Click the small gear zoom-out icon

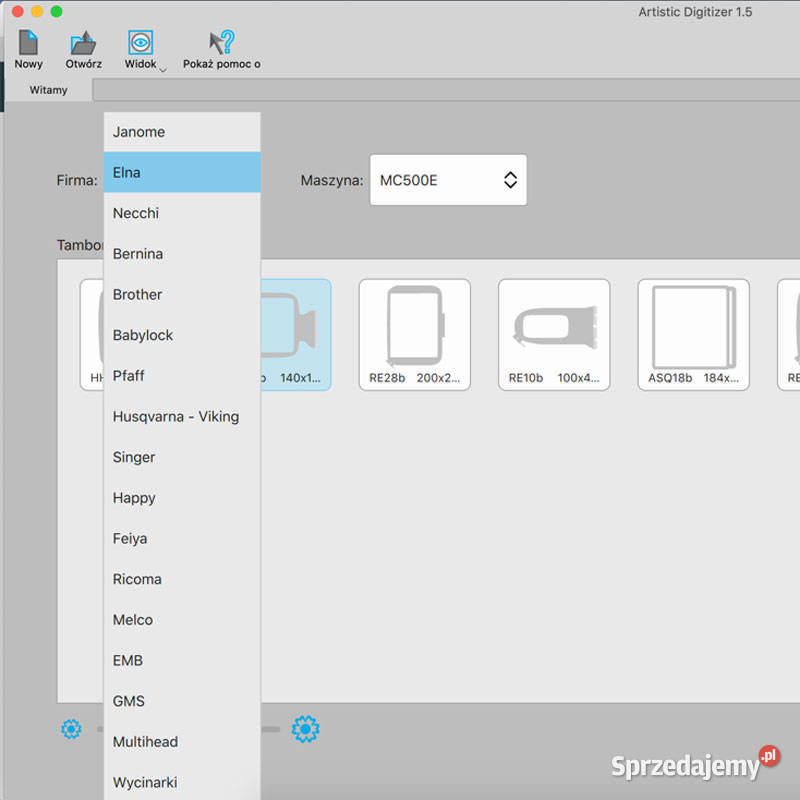pyautogui.click(x=71, y=729)
